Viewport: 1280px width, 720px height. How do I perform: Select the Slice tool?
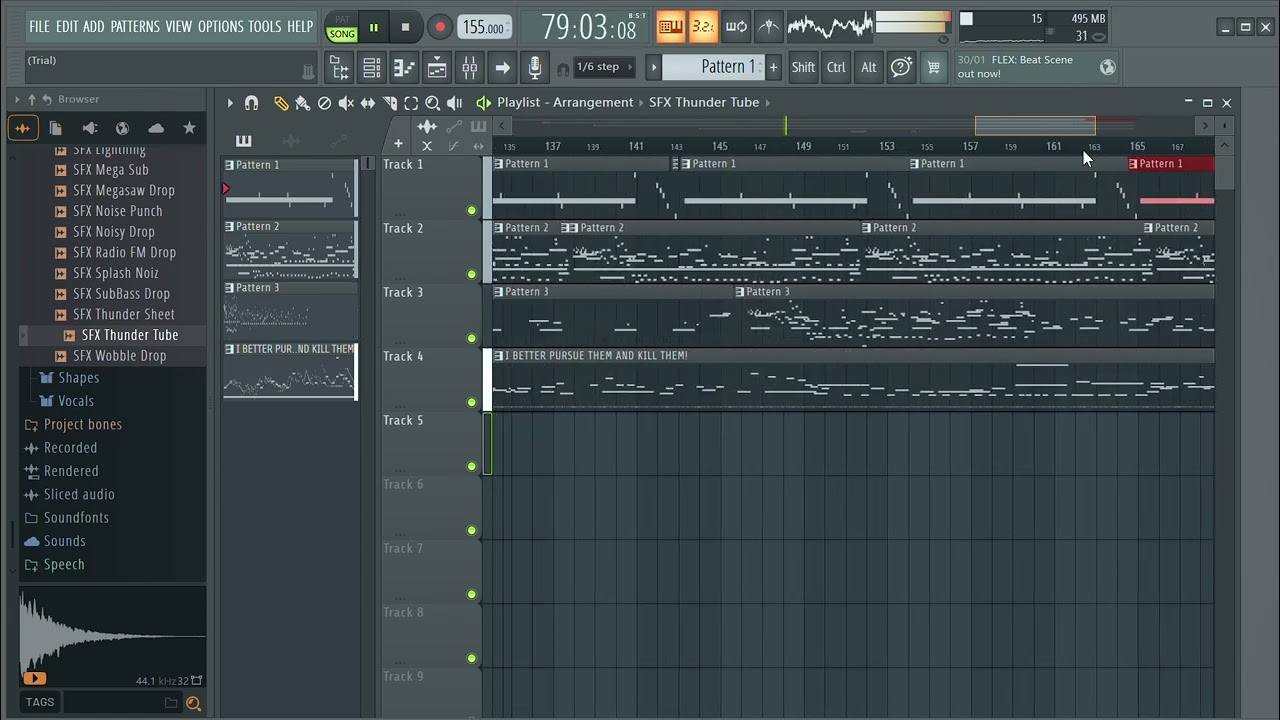pyautogui.click(x=389, y=103)
